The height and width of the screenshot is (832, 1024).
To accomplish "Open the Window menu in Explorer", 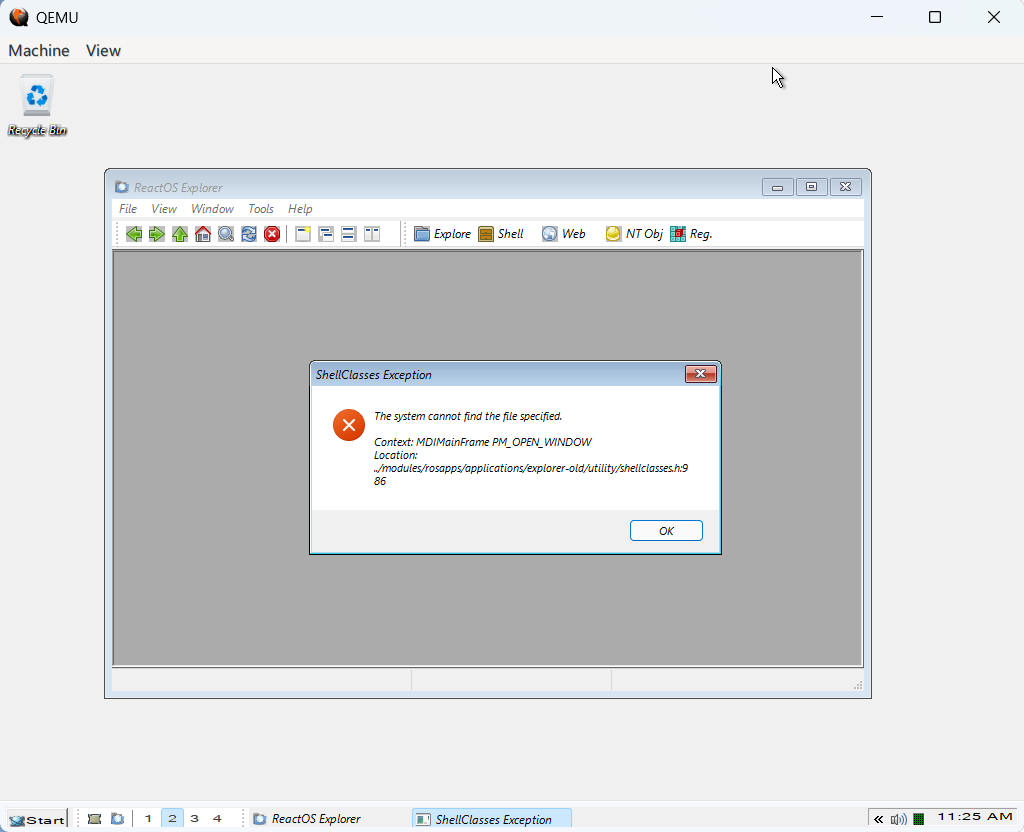I will click(212, 209).
